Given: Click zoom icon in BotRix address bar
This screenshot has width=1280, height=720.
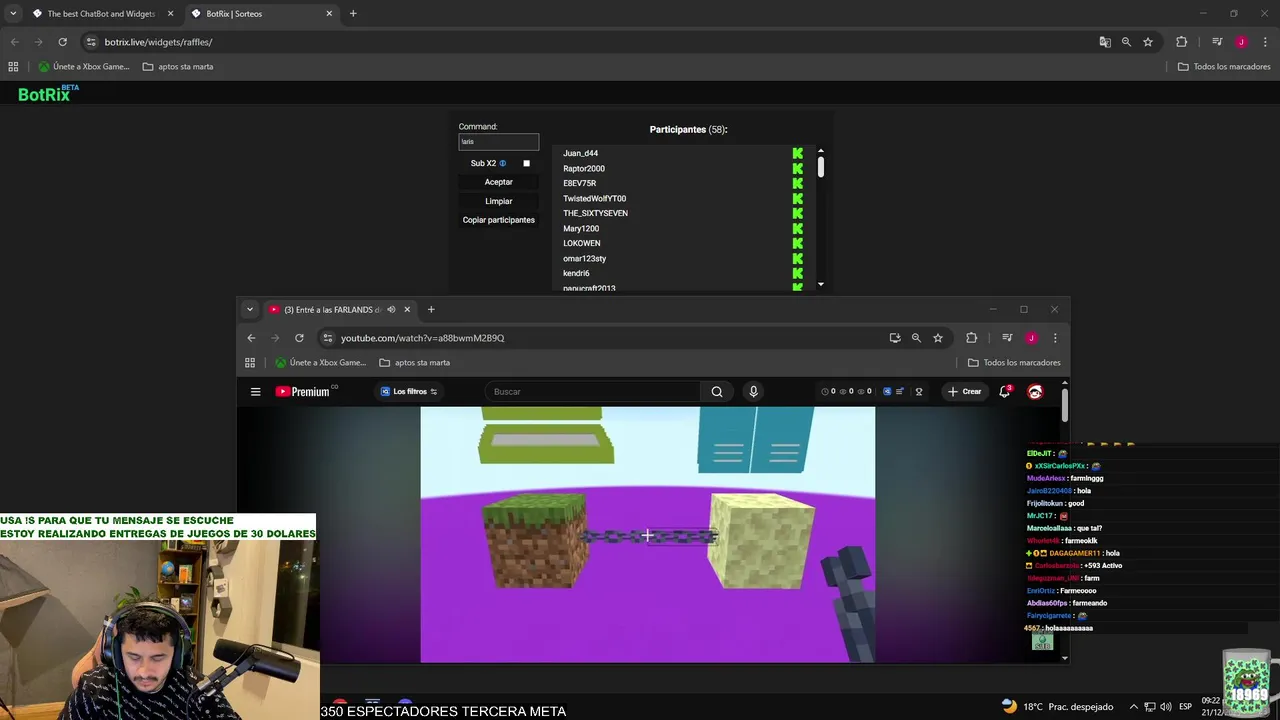Looking at the screenshot, I should (x=1126, y=42).
